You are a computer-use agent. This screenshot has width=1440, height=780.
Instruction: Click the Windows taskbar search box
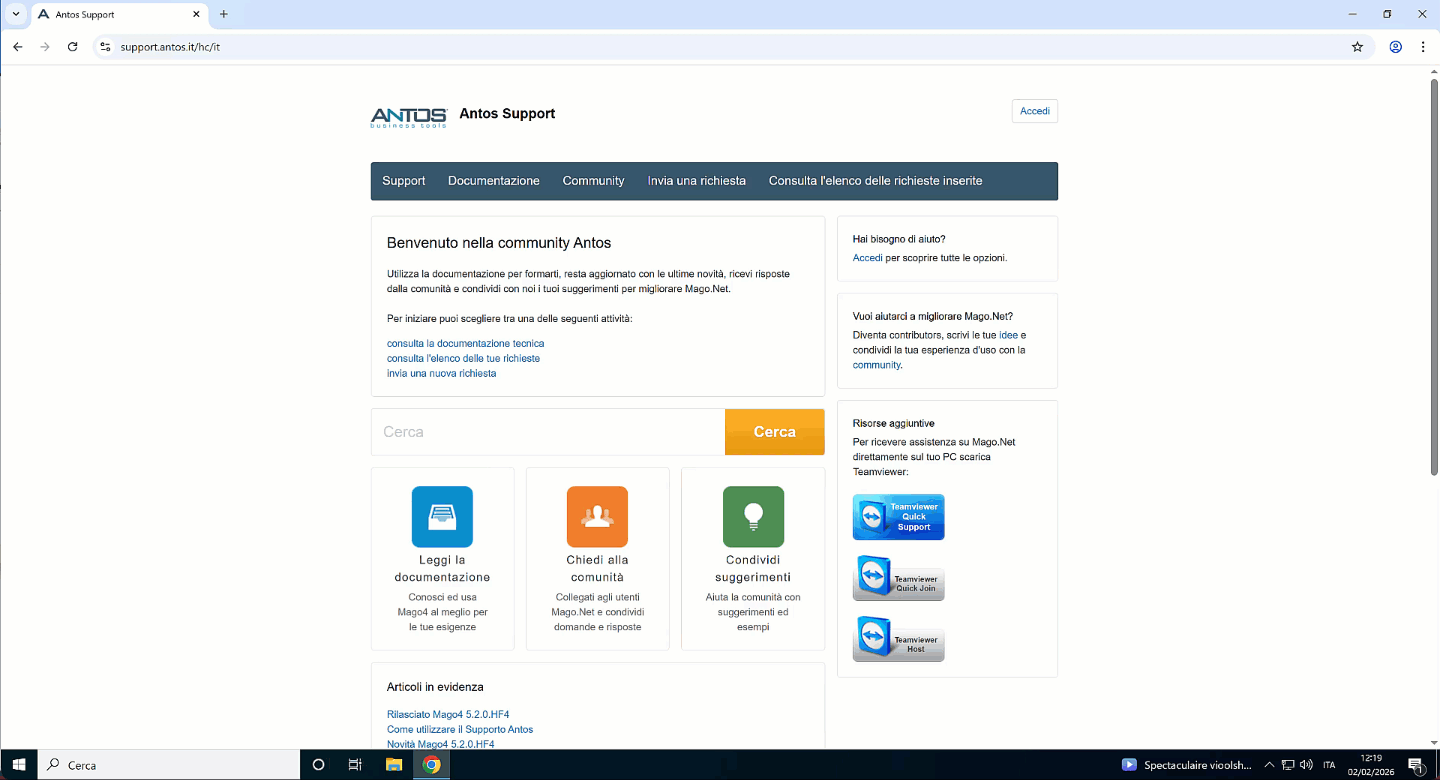coord(169,765)
